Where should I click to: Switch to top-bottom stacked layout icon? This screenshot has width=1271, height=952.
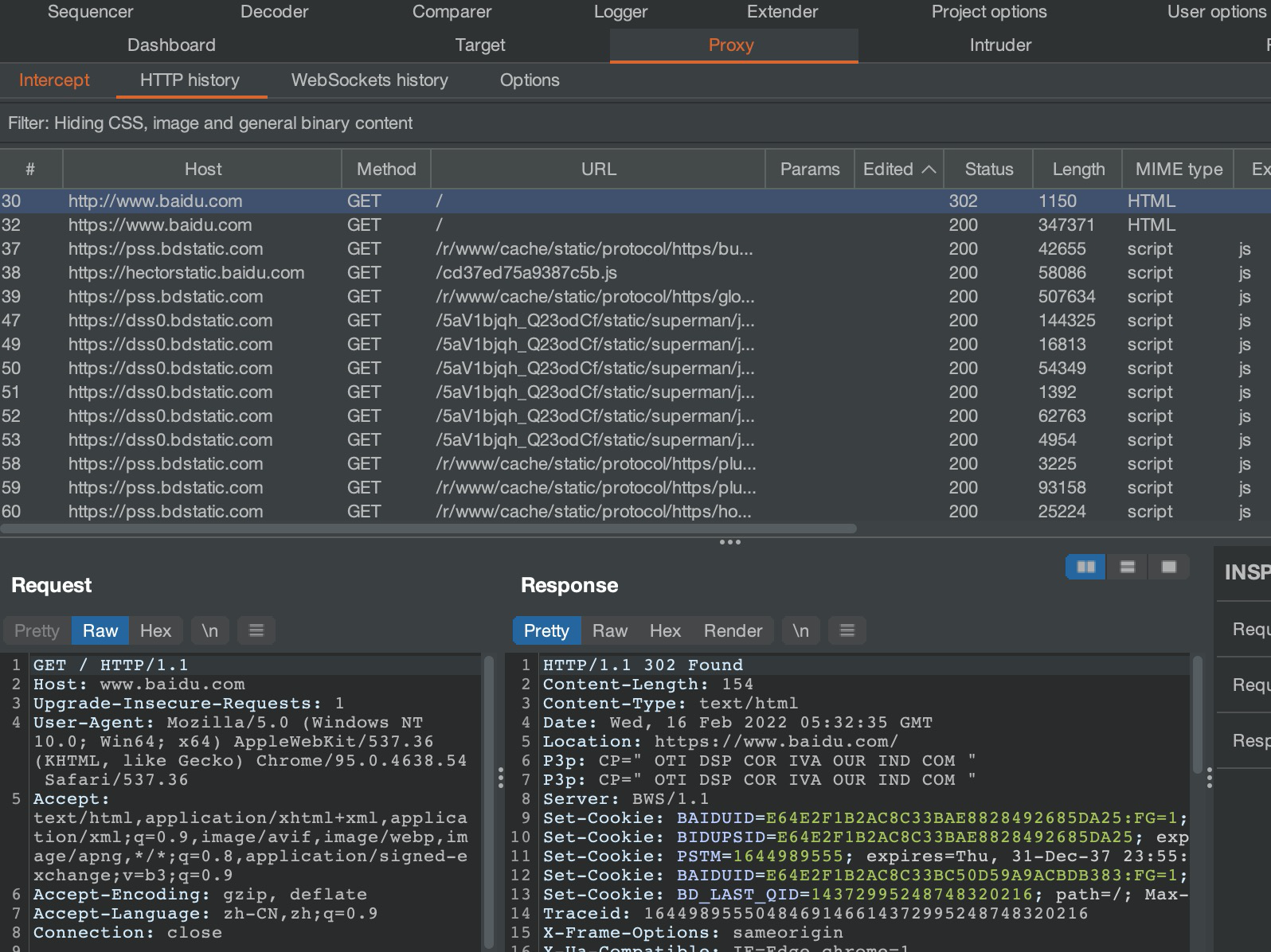click(1127, 567)
